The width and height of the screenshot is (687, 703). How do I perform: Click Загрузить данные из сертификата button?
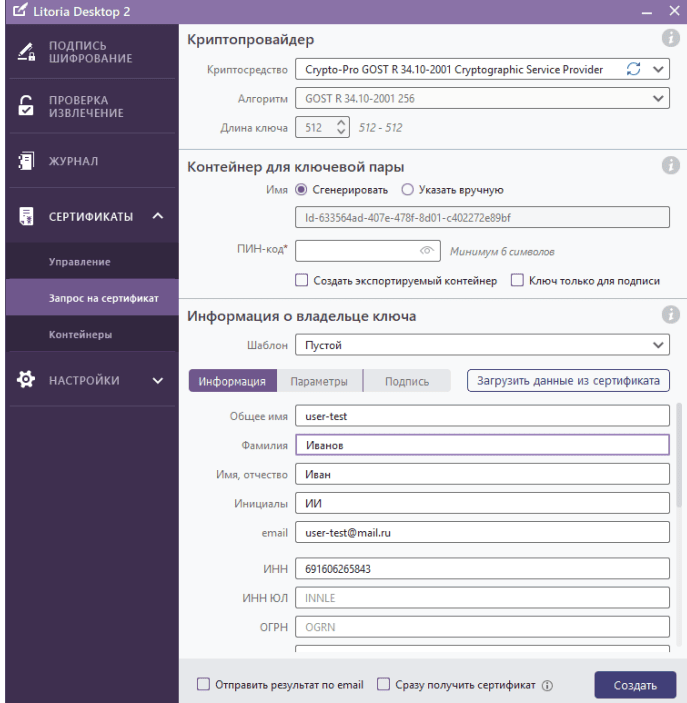(x=568, y=381)
